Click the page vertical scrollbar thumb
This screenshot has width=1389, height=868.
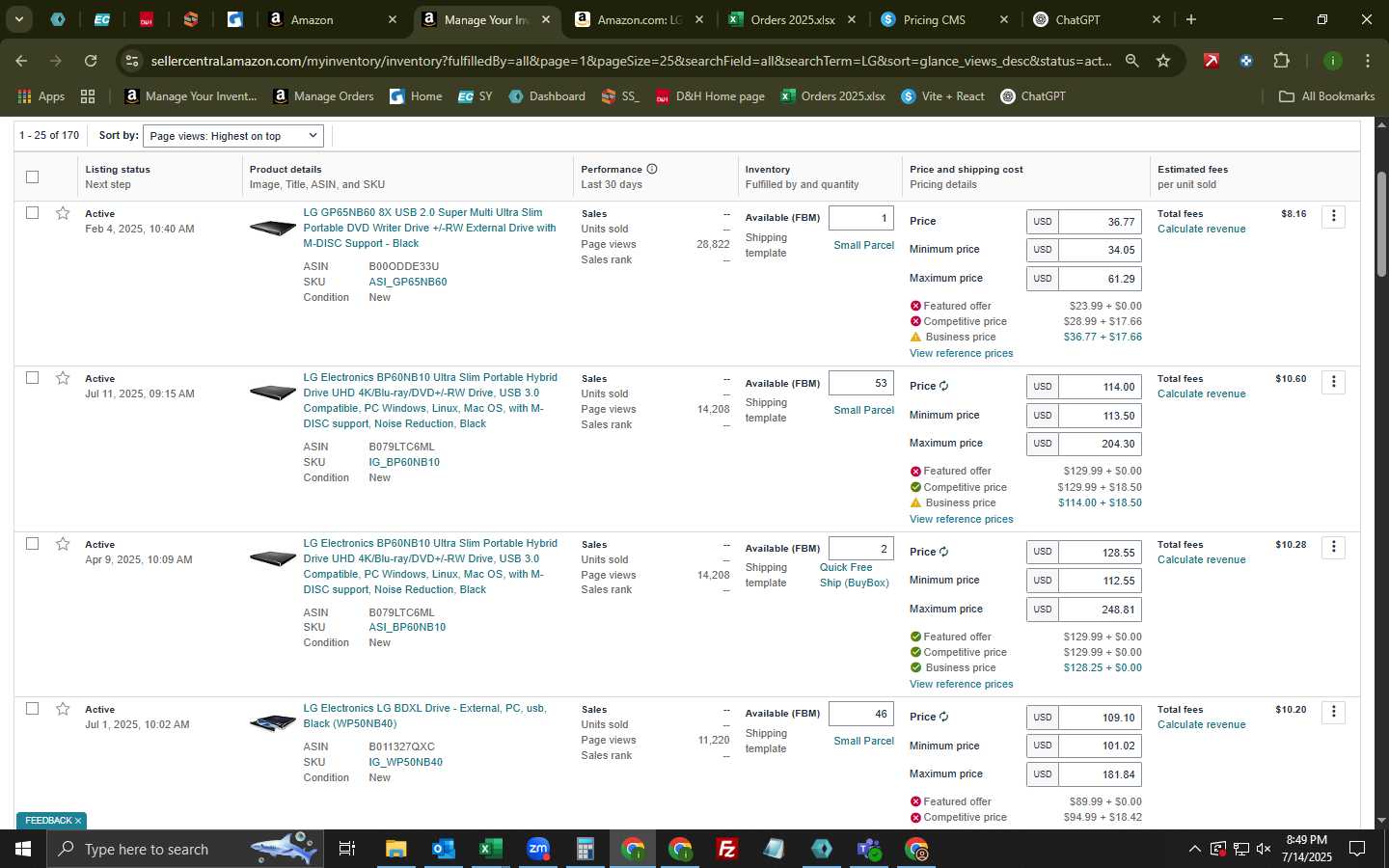(x=1381, y=224)
